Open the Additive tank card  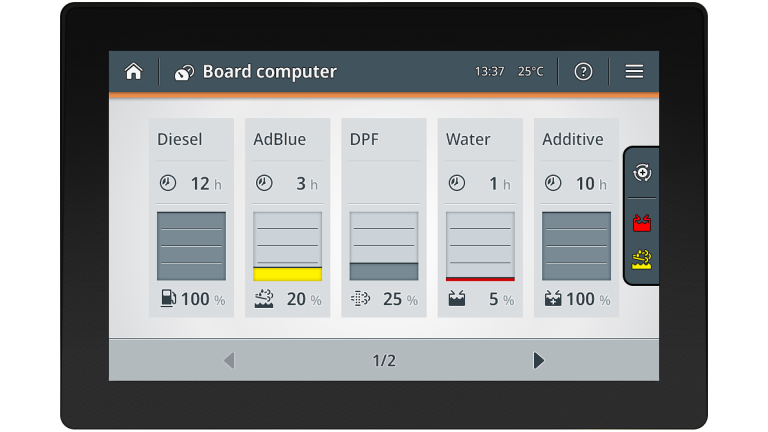pos(576,218)
